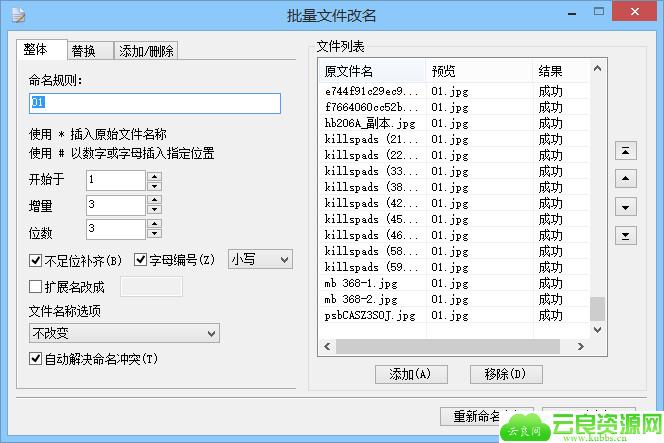Click the 添加(A) button
Viewport: 664px width, 443px height.
410,374
